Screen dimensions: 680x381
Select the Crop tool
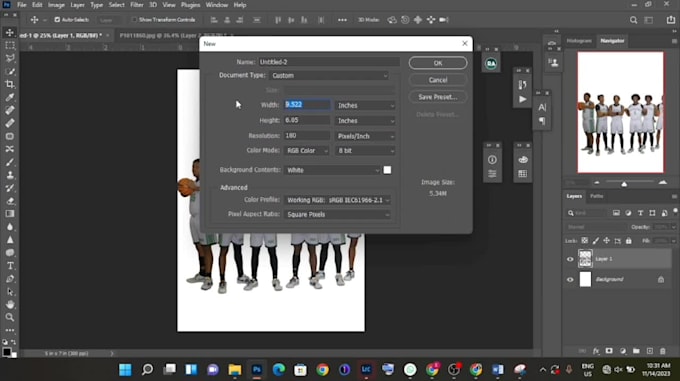10,84
